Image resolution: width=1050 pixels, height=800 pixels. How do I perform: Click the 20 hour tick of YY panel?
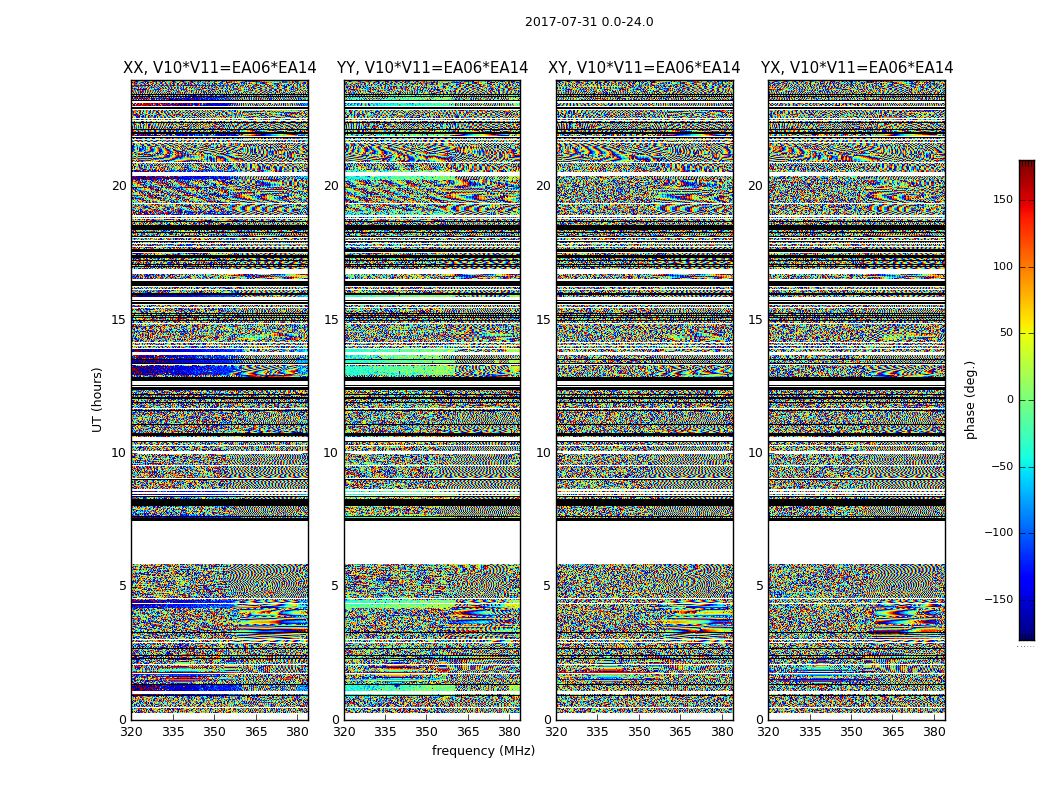tap(331, 186)
